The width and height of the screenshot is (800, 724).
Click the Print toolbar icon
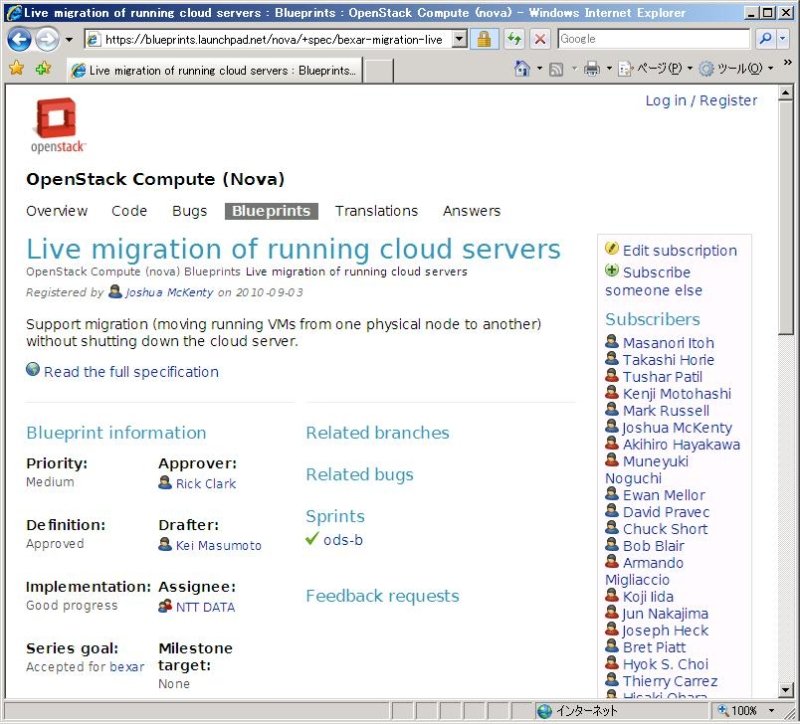592,68
